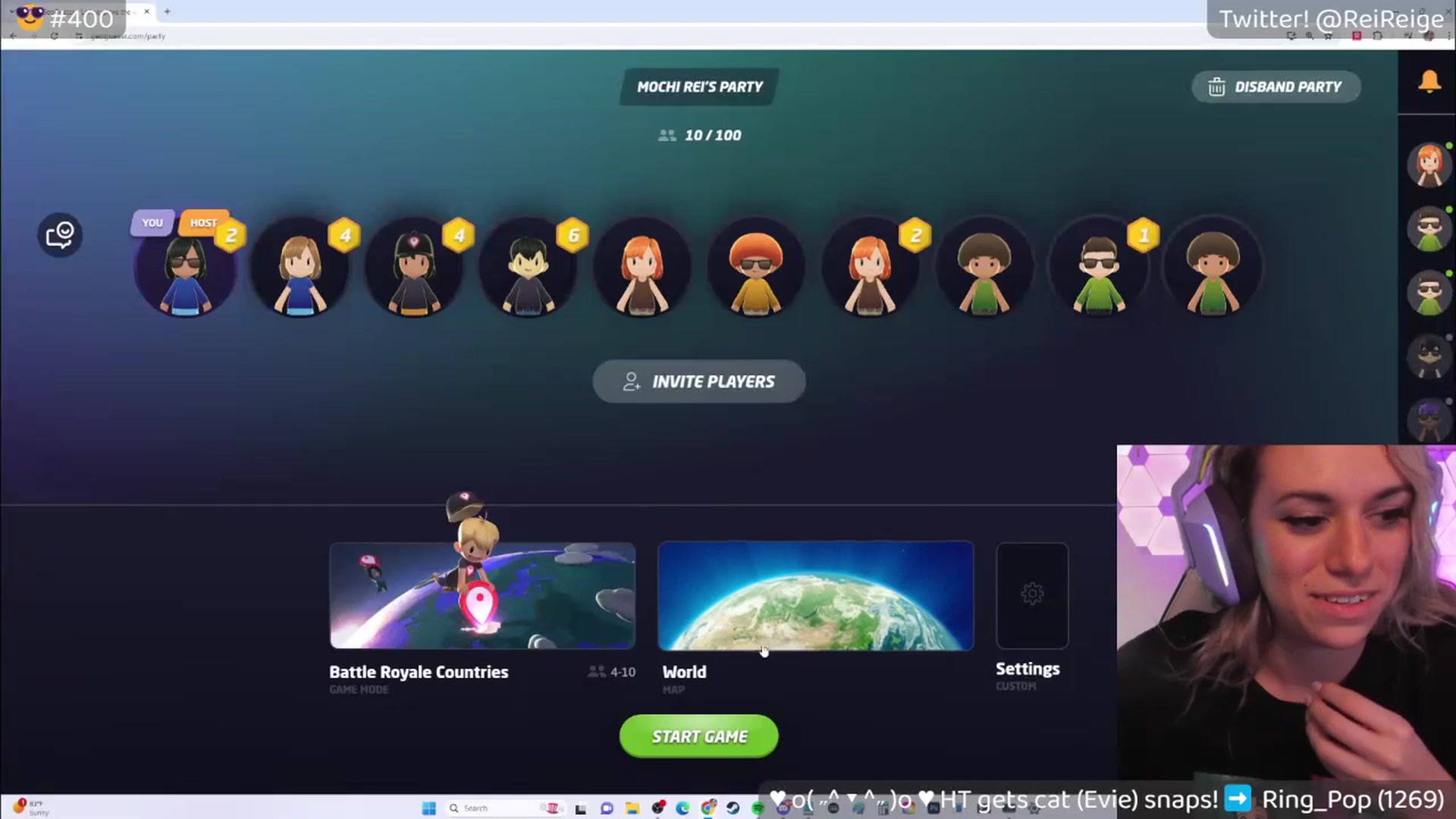The image size is (1456, 819).
Task: Close the current browser tab
Action: pos(146,11)
